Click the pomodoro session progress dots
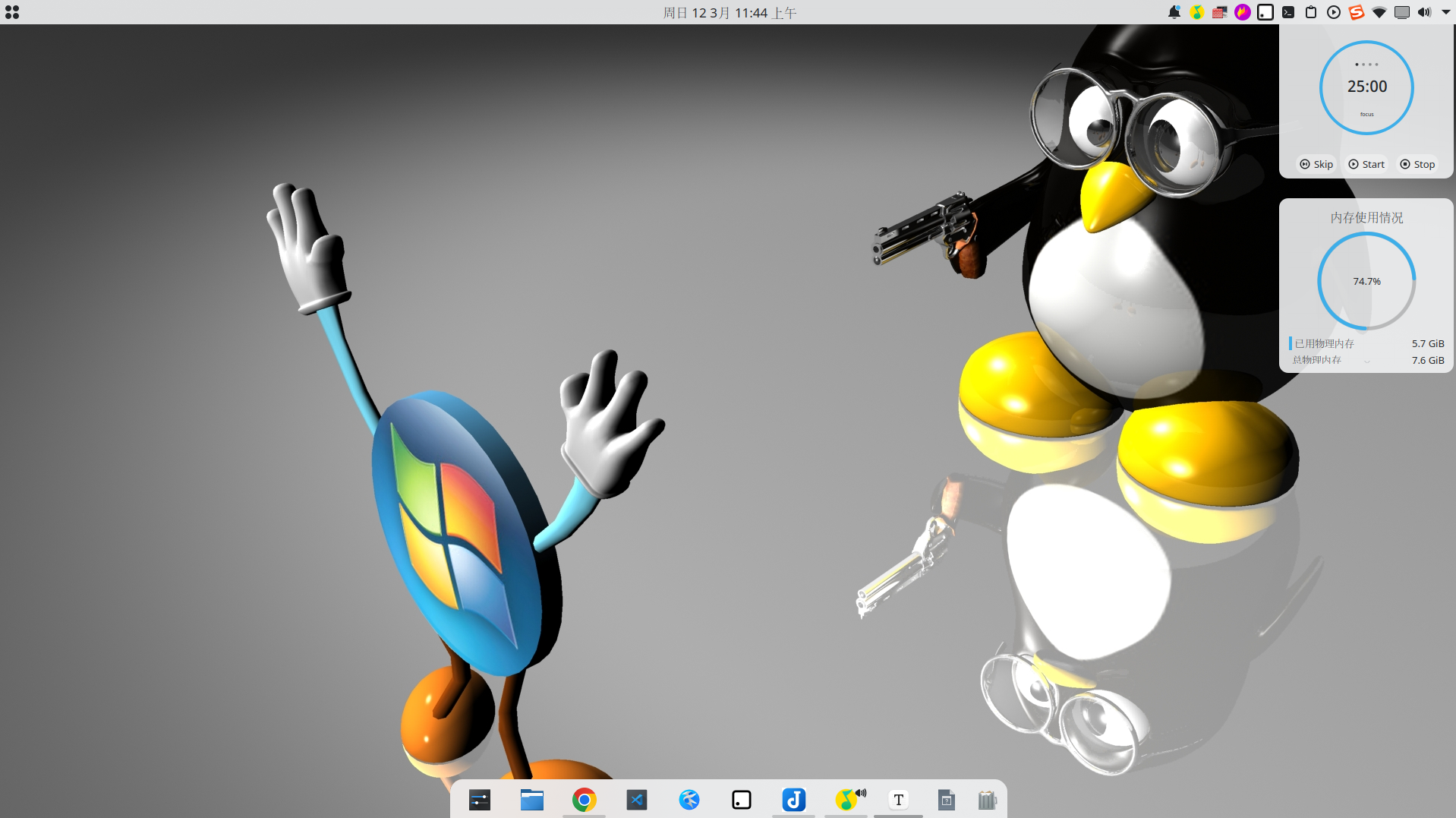 (x=1366, y=65)
